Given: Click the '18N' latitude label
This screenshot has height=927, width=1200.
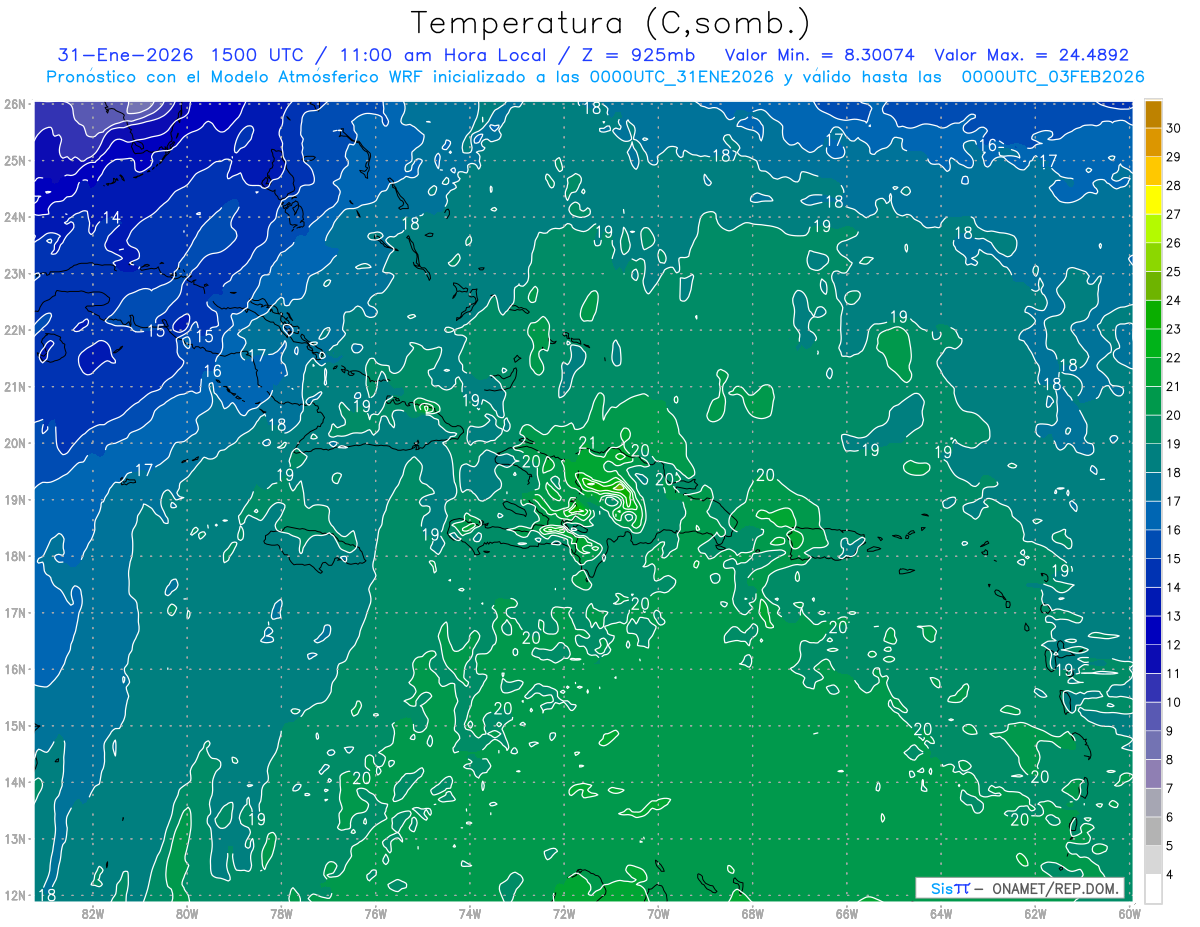Looking at the screenshot, I should 14,556.
